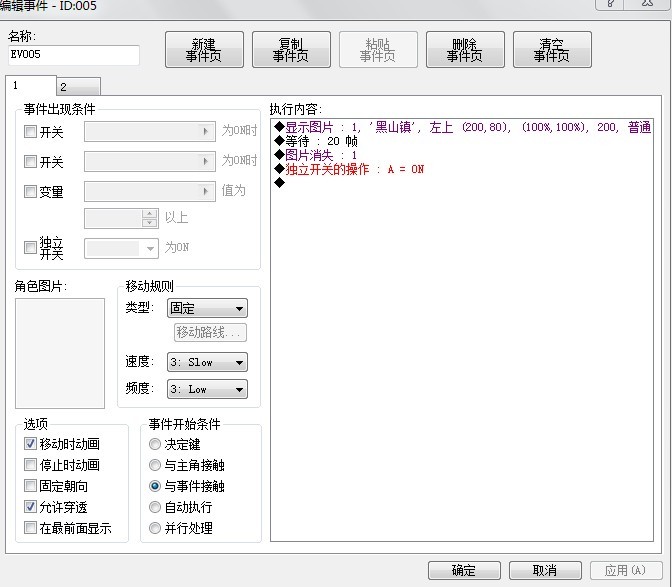The image size is (672, 587).
Task: Click the 名称 field containing EV005
Action: (74, 55)
